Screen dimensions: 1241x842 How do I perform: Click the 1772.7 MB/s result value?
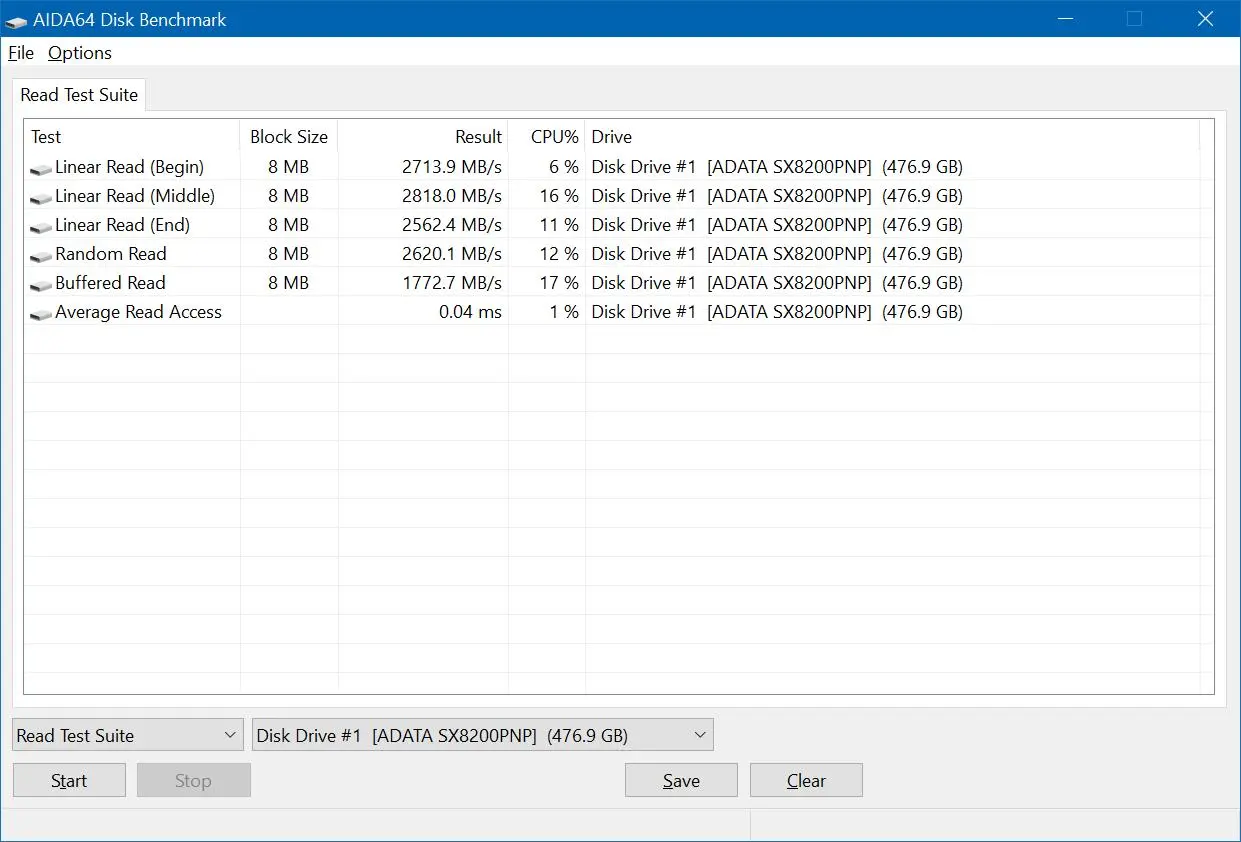point(452,283)
